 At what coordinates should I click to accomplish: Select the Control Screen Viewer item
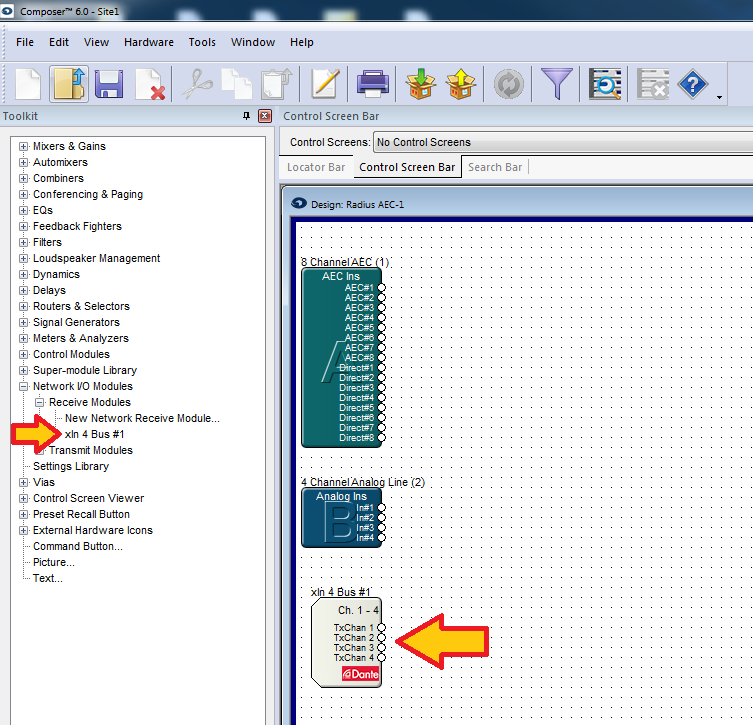tap(88, 498)
